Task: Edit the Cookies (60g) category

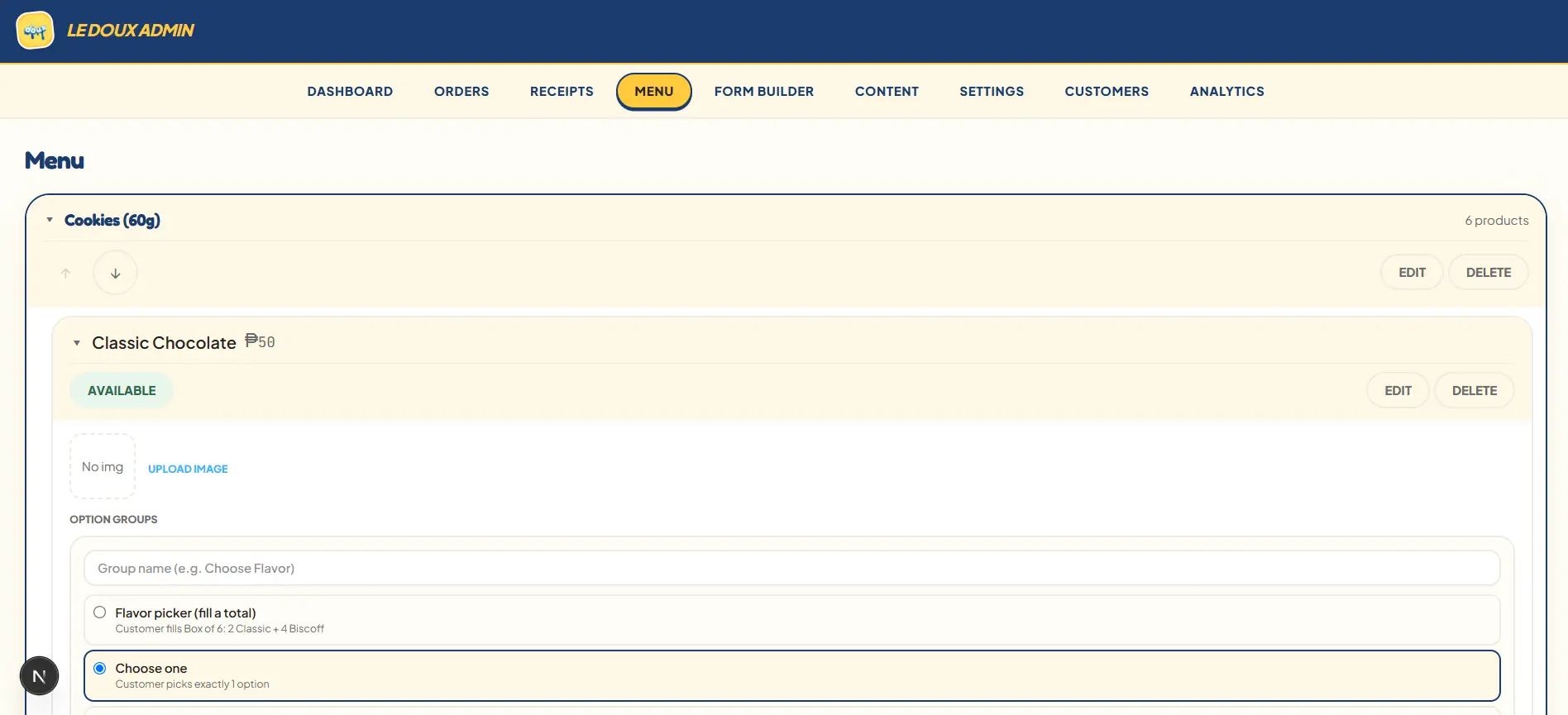Action: click(x=1412, y=273)
